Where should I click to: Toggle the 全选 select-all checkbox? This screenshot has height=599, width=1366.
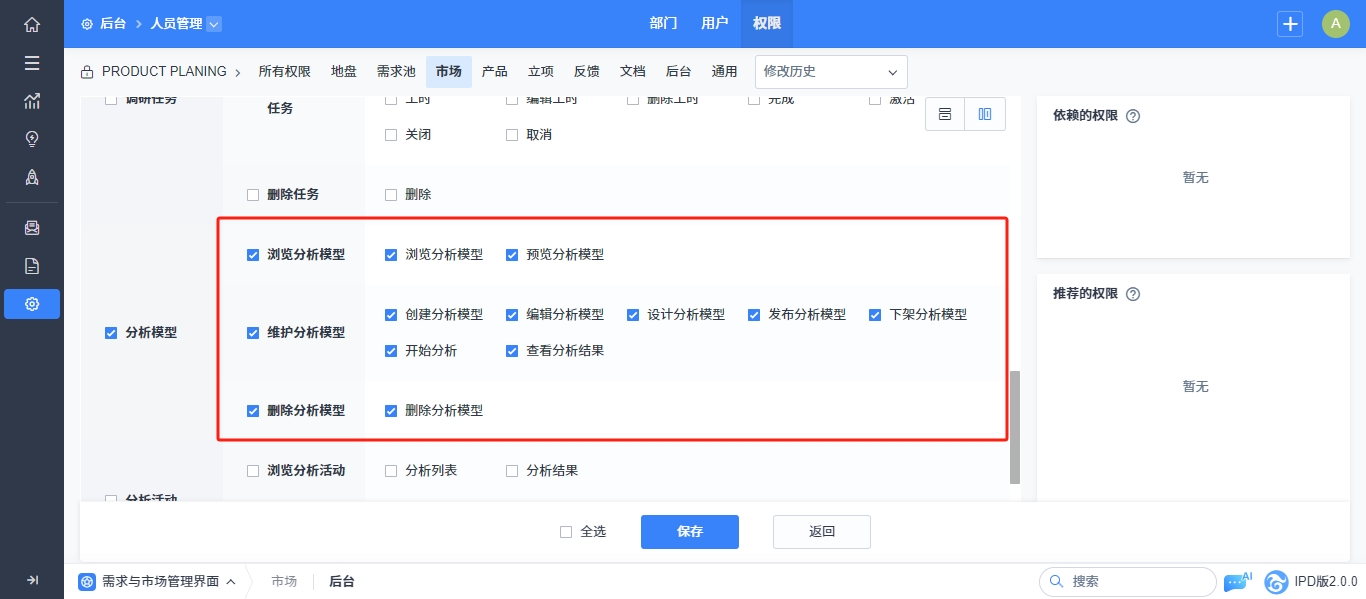[x=566, y=532]
